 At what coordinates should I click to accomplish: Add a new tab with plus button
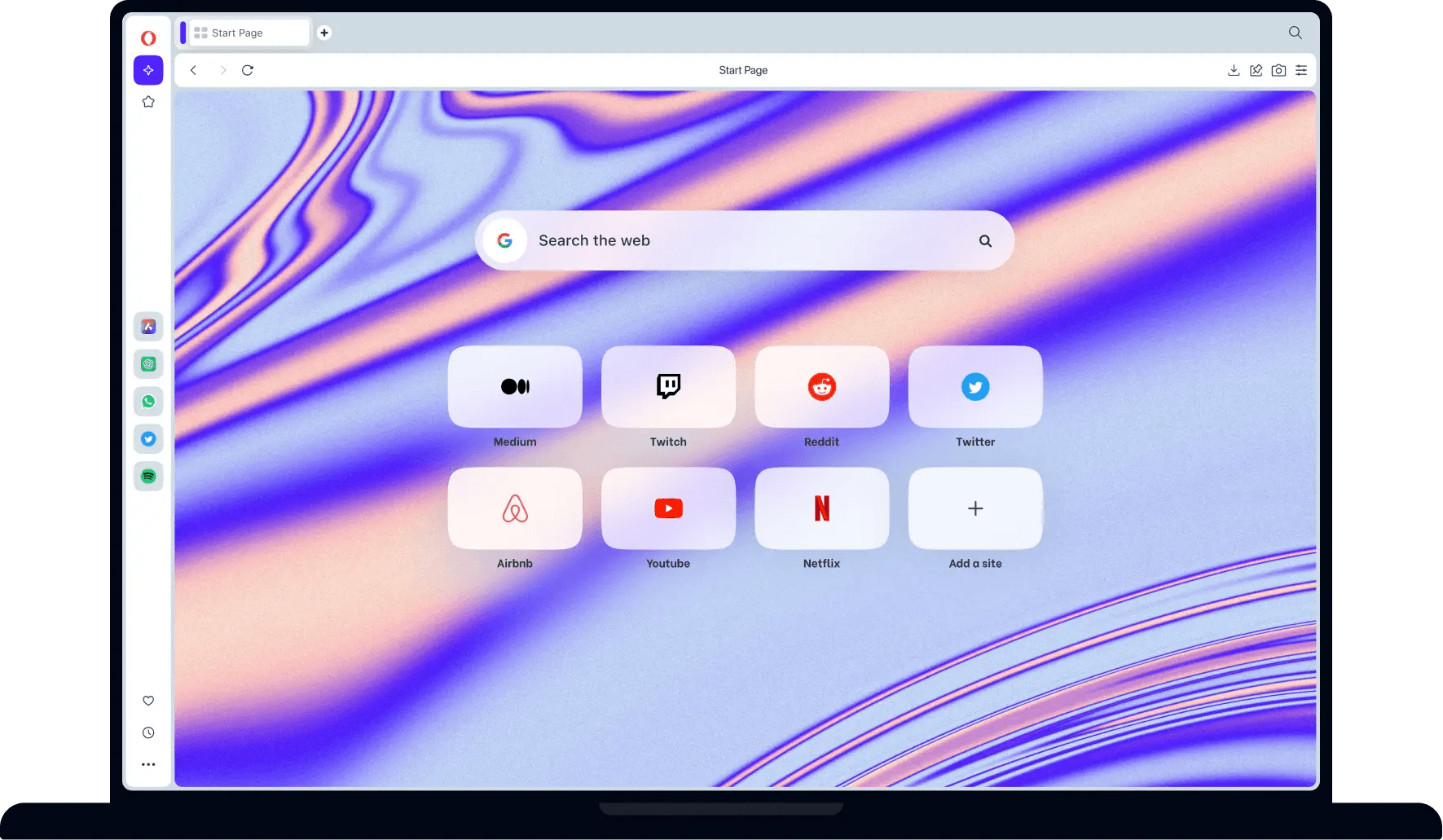[x=324, y=33]
